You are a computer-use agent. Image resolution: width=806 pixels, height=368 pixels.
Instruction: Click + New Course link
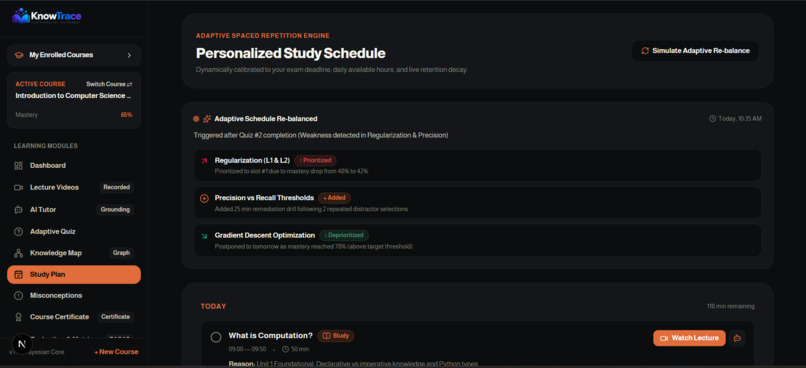[x=116, y=352]
